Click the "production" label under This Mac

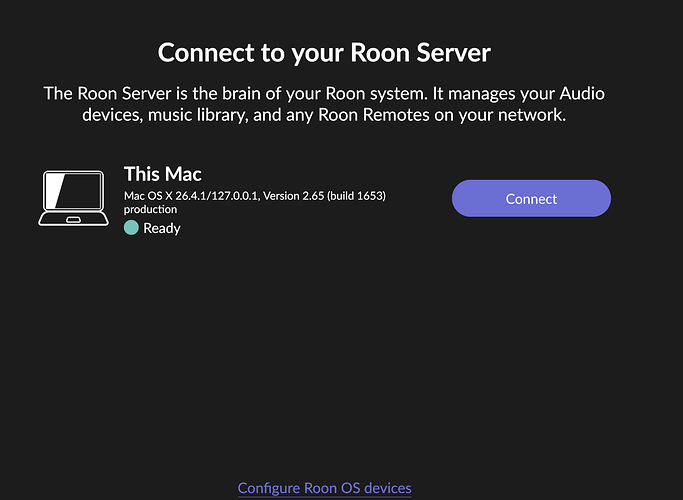click(150, 209)
